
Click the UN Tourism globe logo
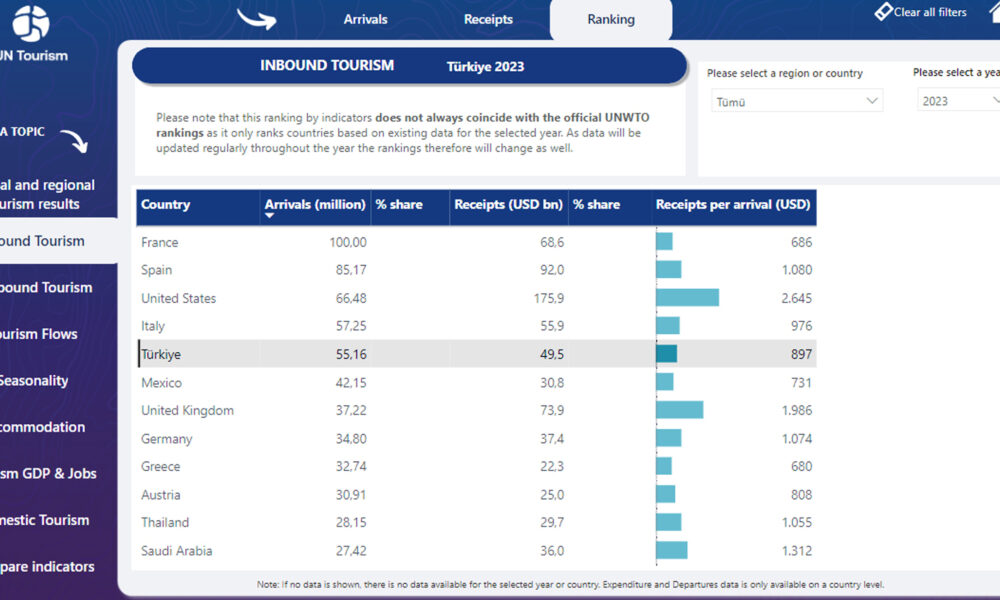(x=31, y=22)
